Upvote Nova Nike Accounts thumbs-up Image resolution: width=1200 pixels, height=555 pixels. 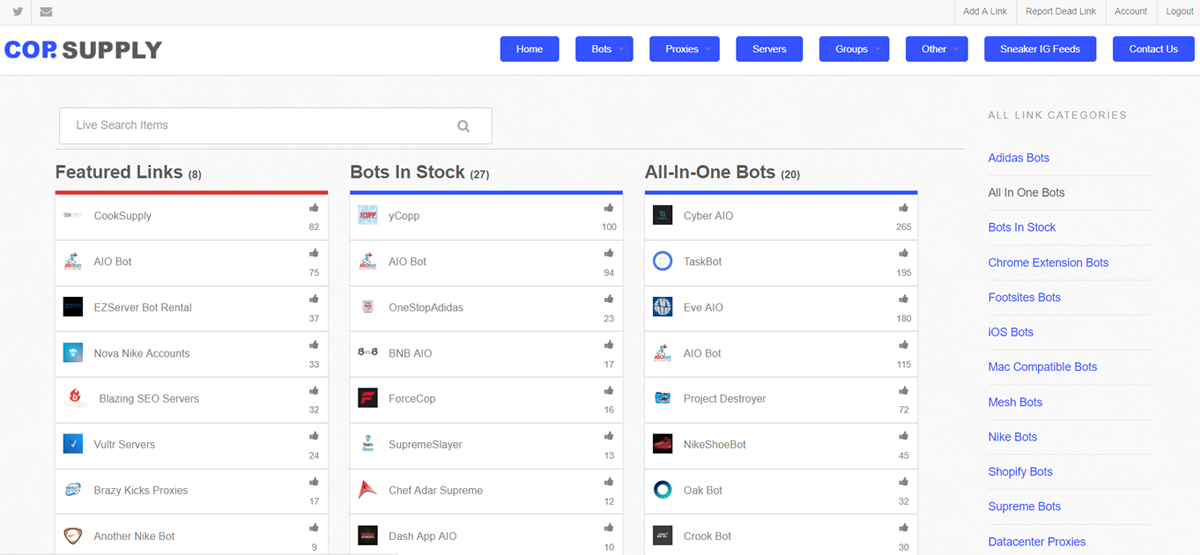[314, 345]
